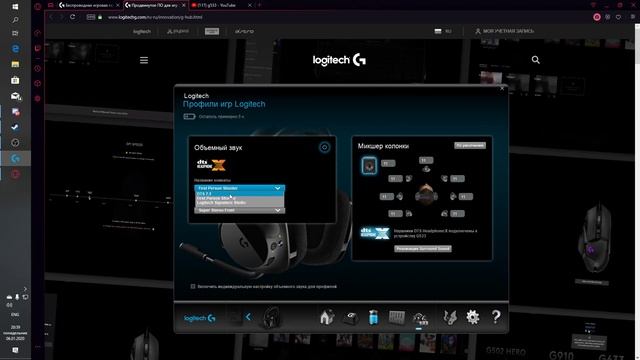Choose First Person Shooter list option
This screenshot has height=360, width=640.
pos(239,198)
